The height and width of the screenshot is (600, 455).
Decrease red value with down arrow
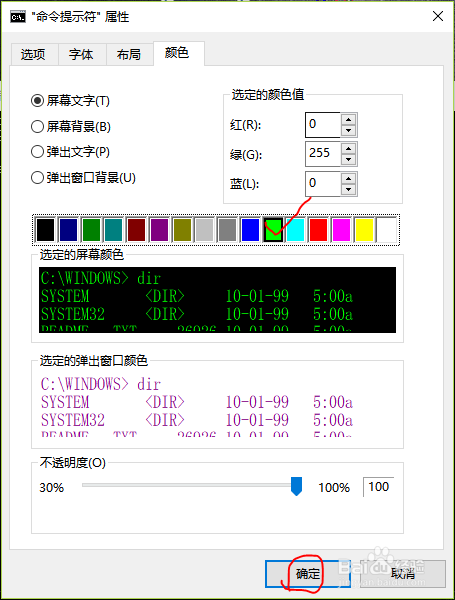point(348,130)
